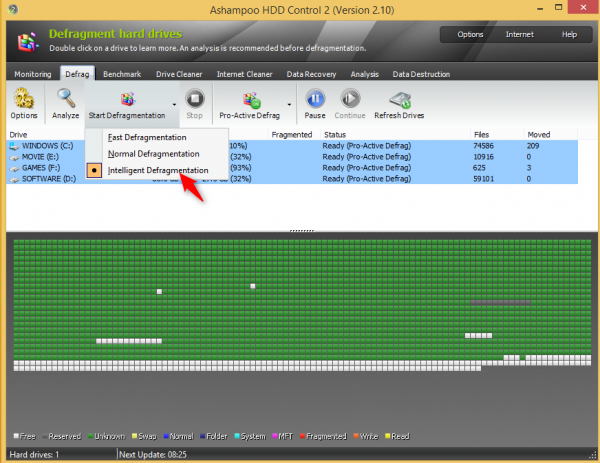This screenshot has width=600, height=463.
Task: Click the Swap legend color swatch
Action: click(135, 436)
